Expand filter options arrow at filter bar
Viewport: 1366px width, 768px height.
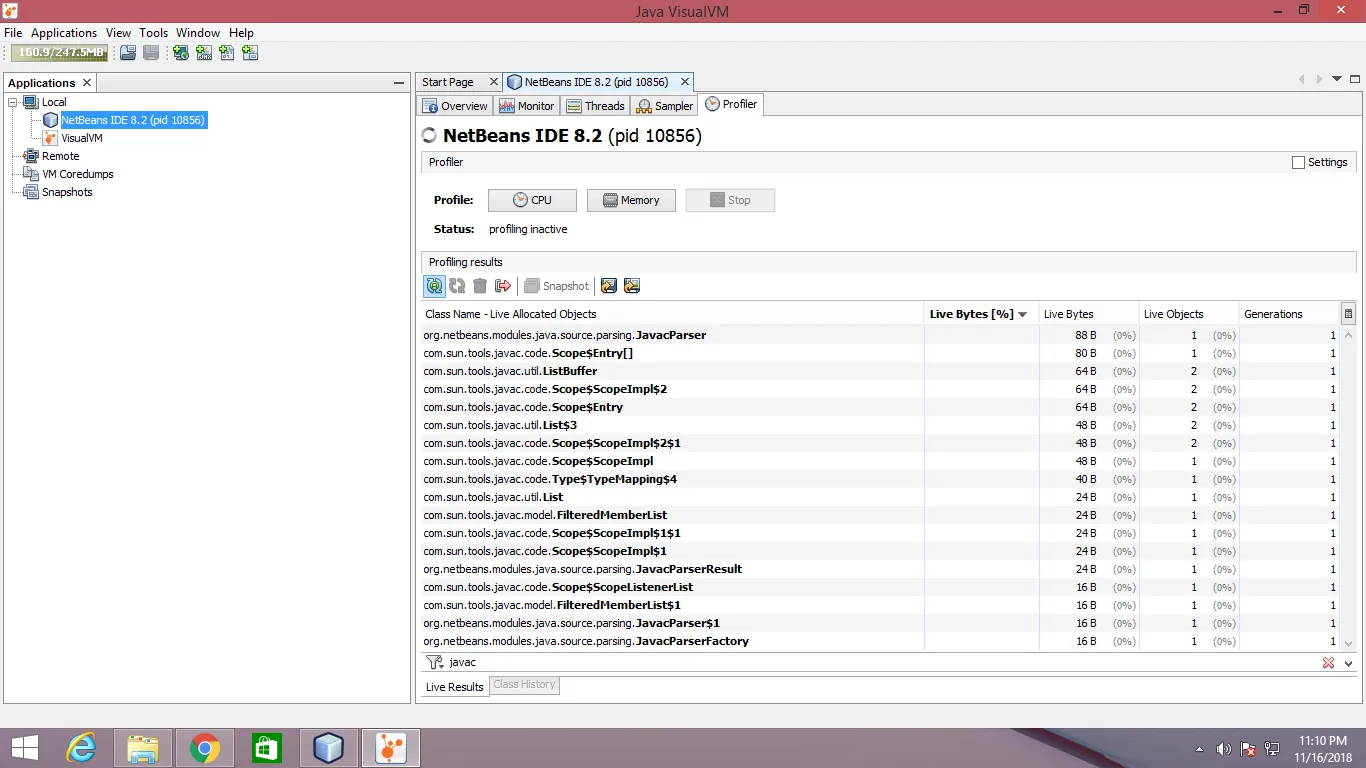click(x=1348, y=663)
